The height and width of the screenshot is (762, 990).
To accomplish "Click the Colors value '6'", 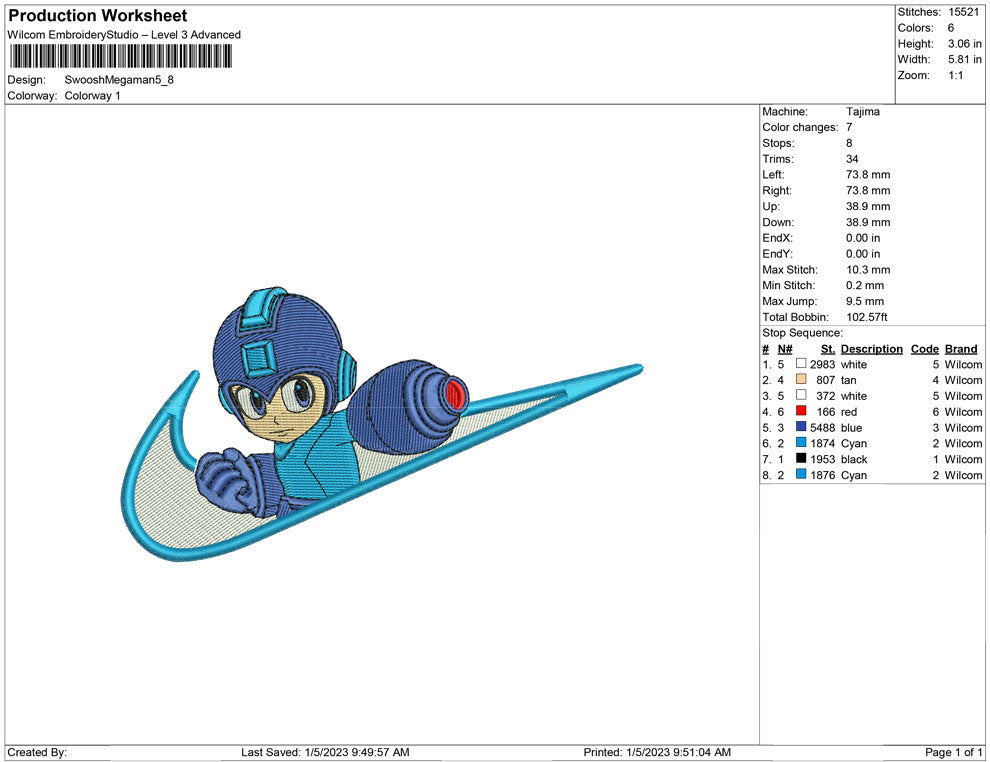I will (951, 28).
